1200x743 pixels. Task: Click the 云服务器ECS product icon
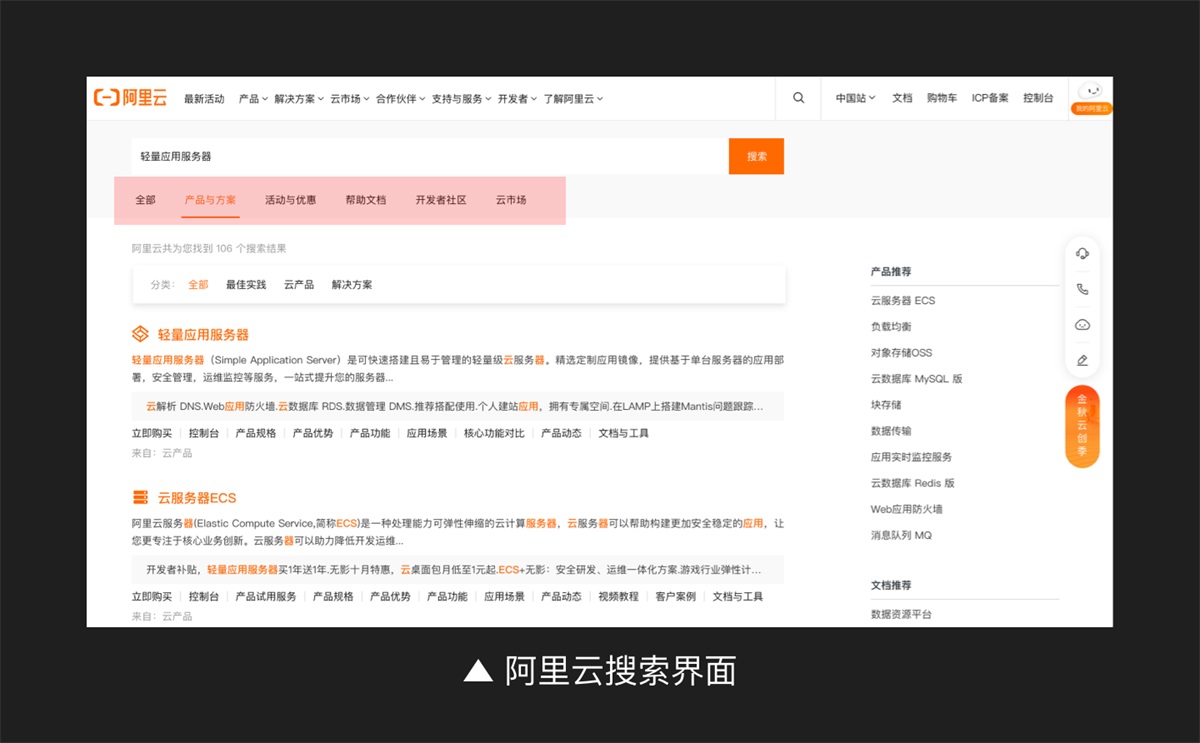tap(140, 498)
